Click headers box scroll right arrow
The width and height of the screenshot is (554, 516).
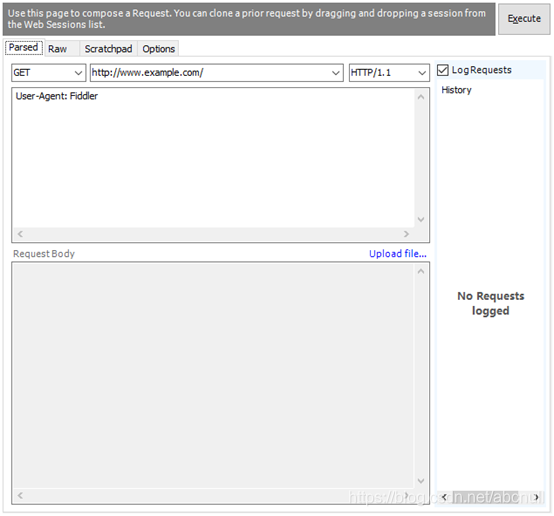(x=406, y=234)
